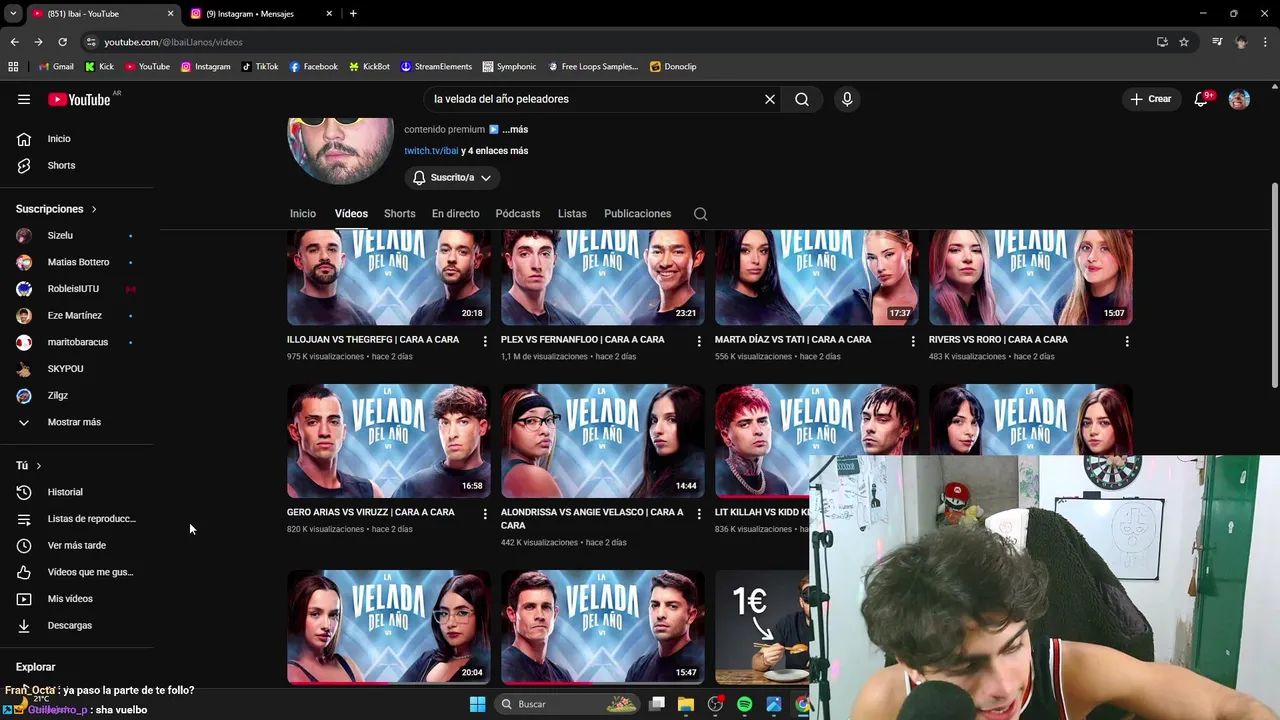Switch to the En directo tab
The width and height of the screenshot is (1280, 720).
pyautogui.click(x=455, y=213)
